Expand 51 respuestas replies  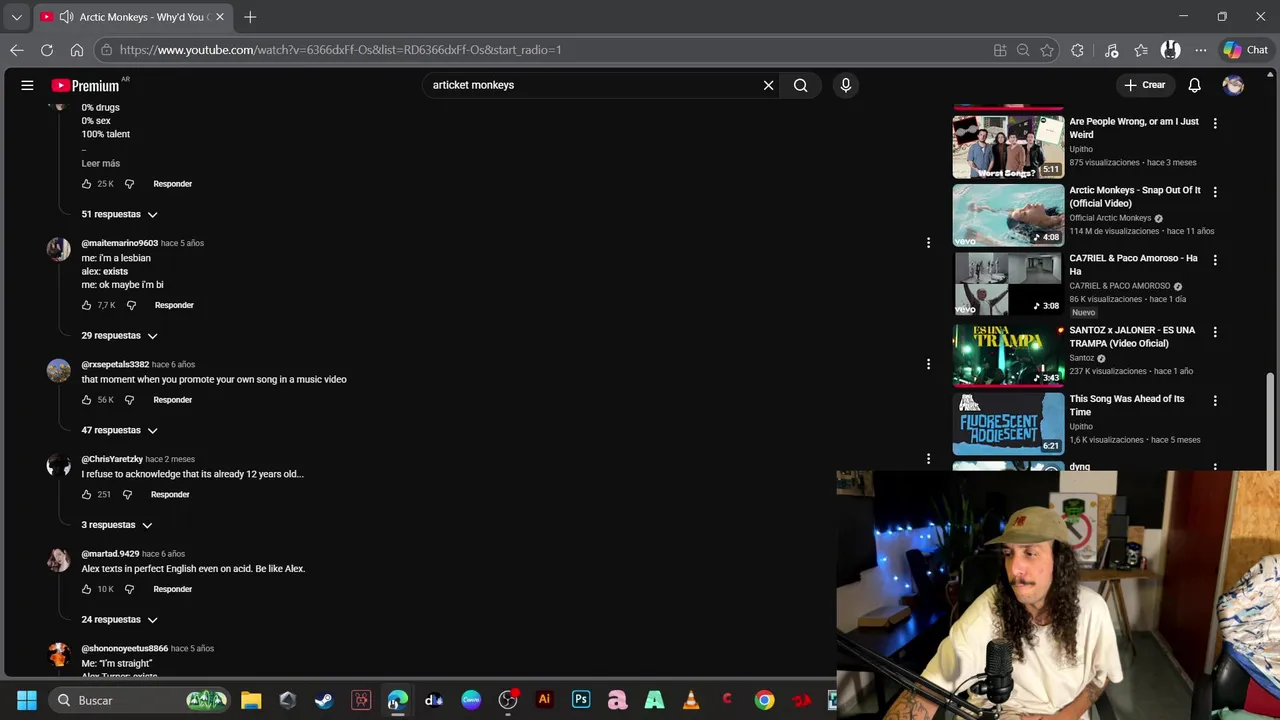[120, 214]
